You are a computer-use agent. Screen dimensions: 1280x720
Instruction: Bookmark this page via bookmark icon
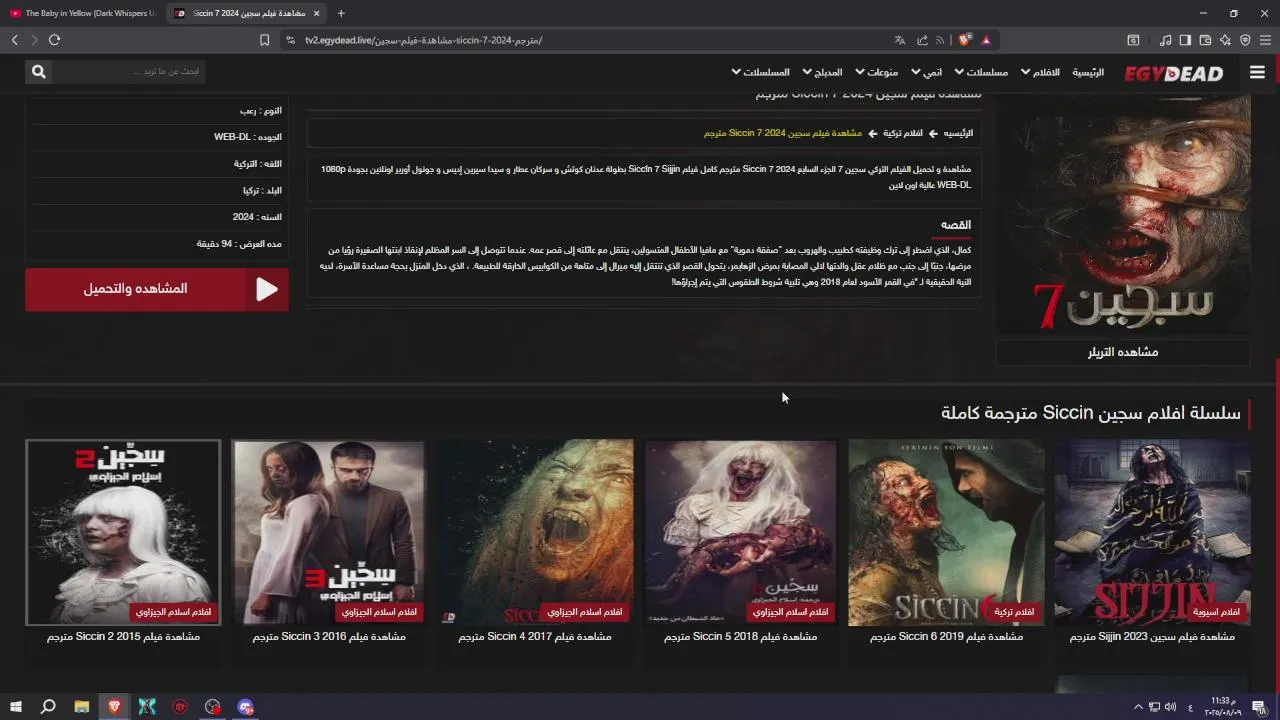point(264,40)
